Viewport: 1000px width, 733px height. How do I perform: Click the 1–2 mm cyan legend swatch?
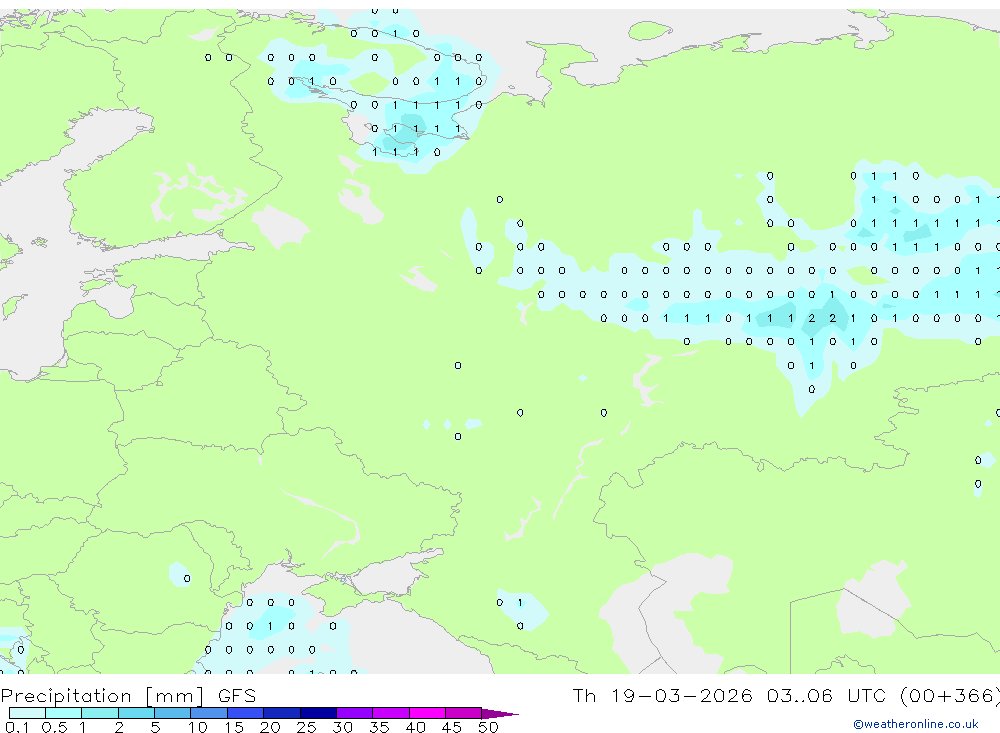click(100, 713)
